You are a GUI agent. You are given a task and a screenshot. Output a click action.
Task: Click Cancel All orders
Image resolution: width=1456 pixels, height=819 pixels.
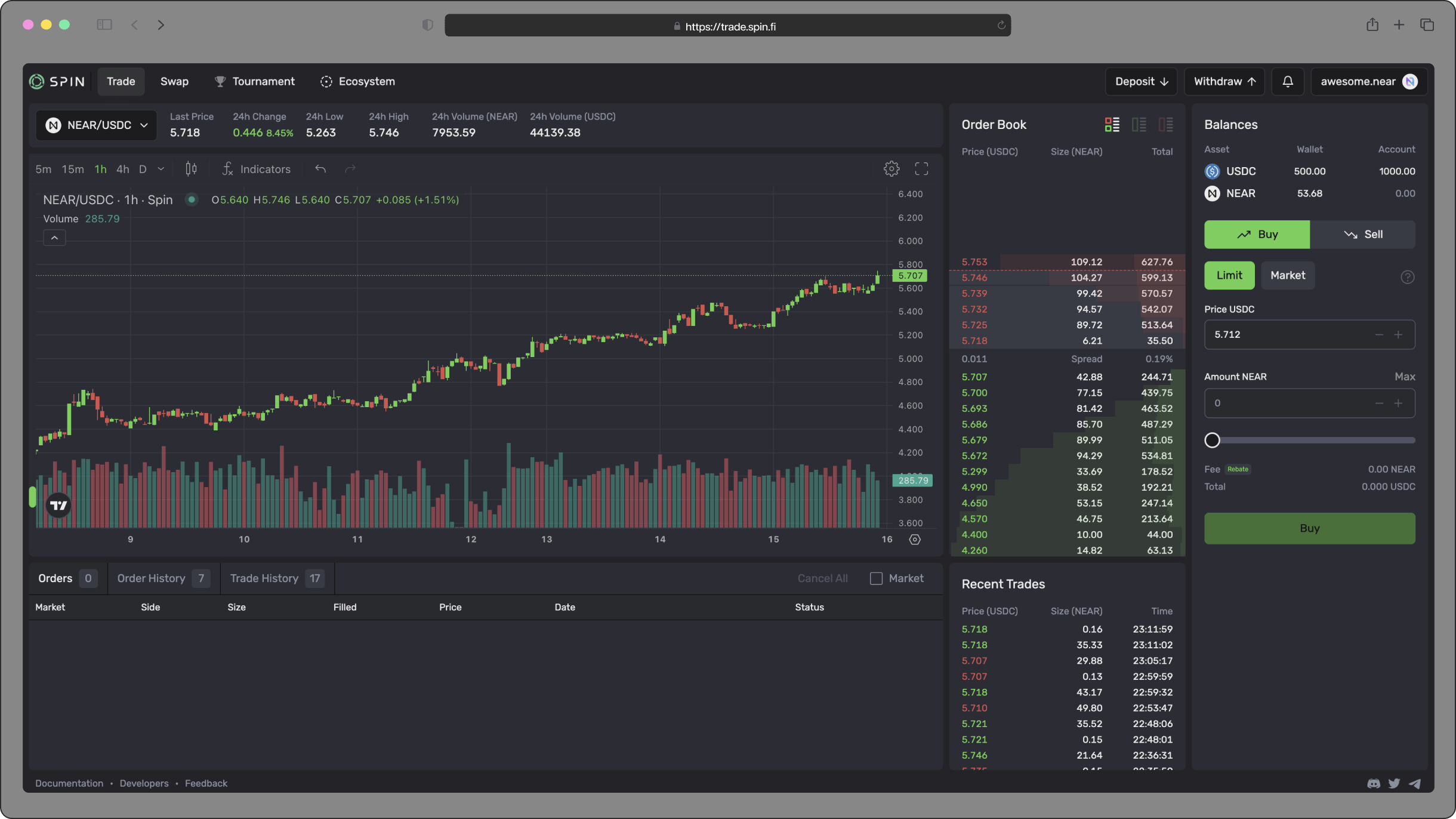coord(822,578)
